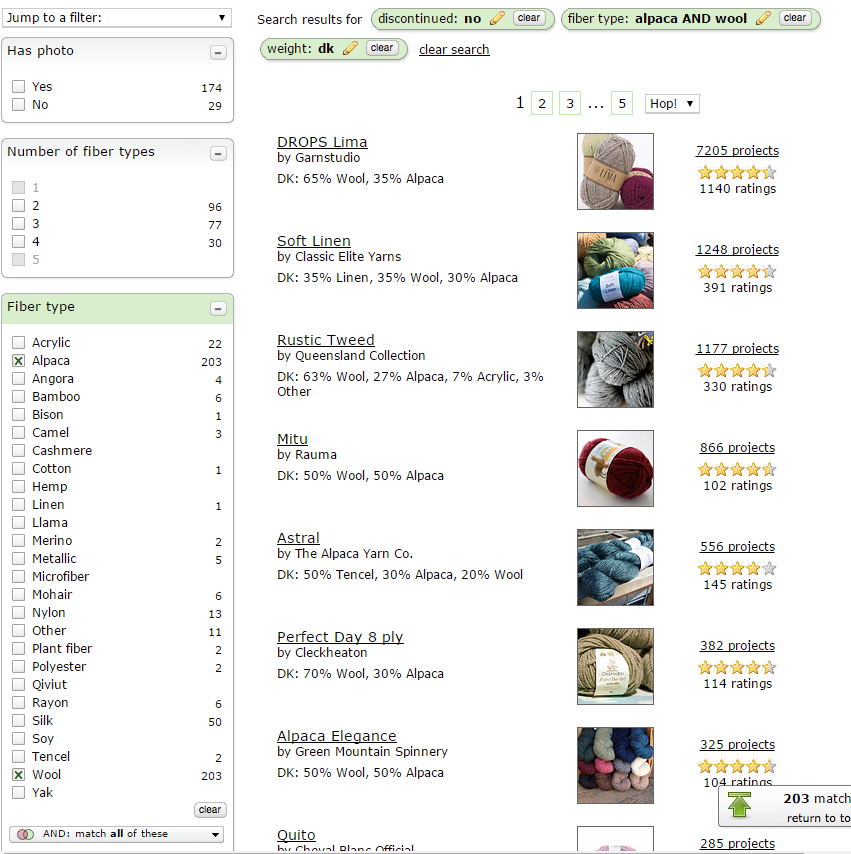This screenshot has width=851, height=854.
Task: Click the green return-to-top arrow icon
Action: click(739, 805)
